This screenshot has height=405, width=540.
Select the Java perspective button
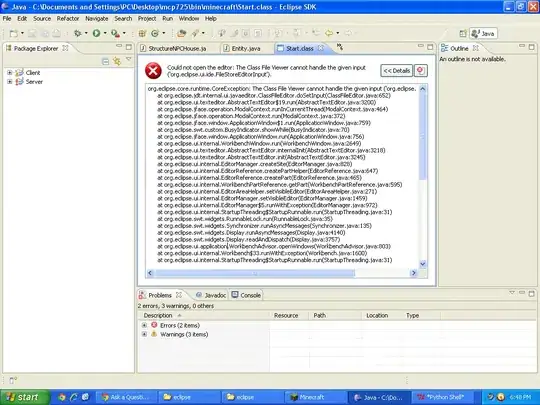click(484, 33)
